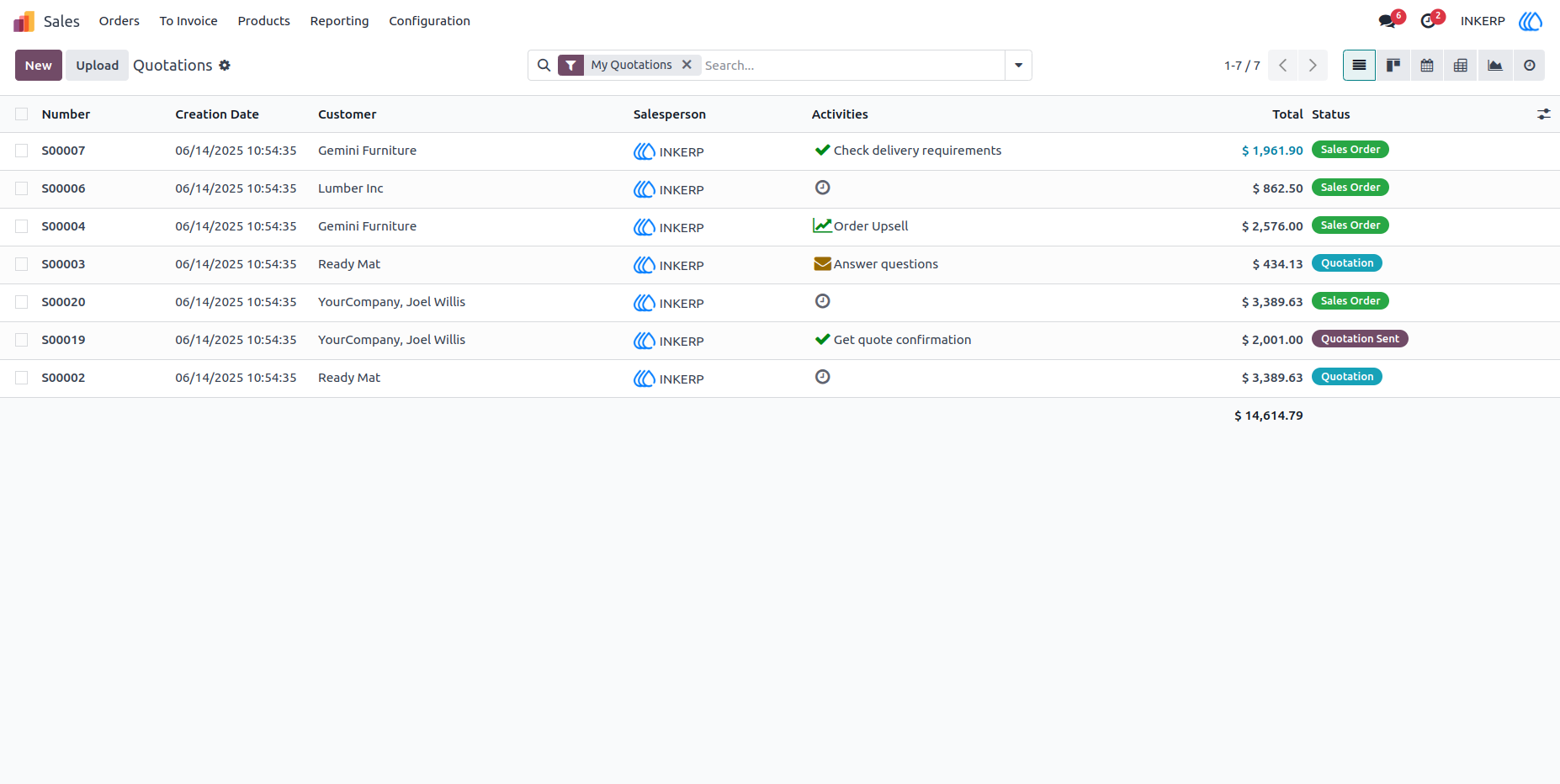Screen dimensions: 1560x784
Task: Open optional columns adjust icon
Action: [1544, 114]
